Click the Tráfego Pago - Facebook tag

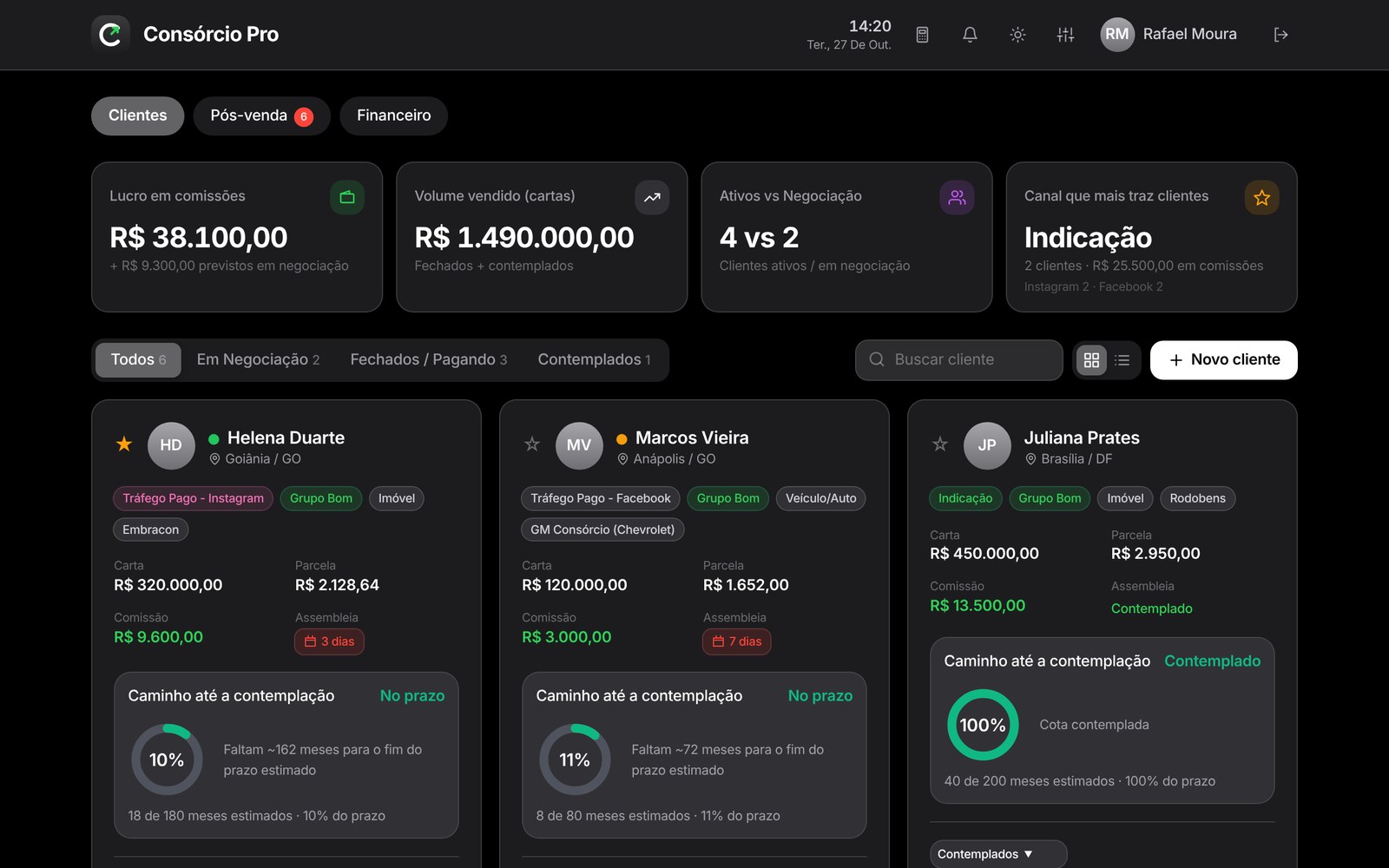601,498
